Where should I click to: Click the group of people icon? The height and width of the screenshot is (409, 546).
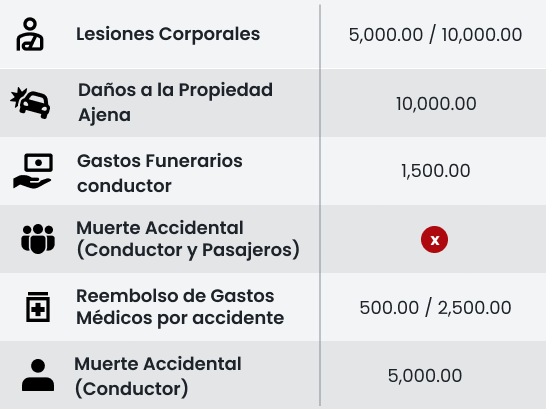[x=38, y=239]
